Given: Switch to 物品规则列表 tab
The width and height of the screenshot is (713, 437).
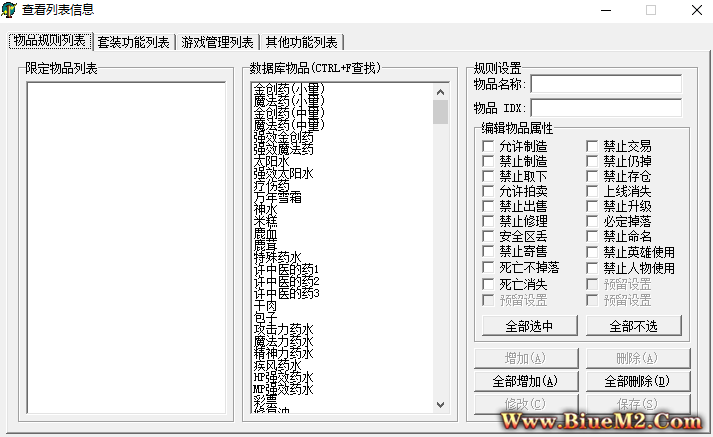Looking at the screenshot, I should 50,41.
